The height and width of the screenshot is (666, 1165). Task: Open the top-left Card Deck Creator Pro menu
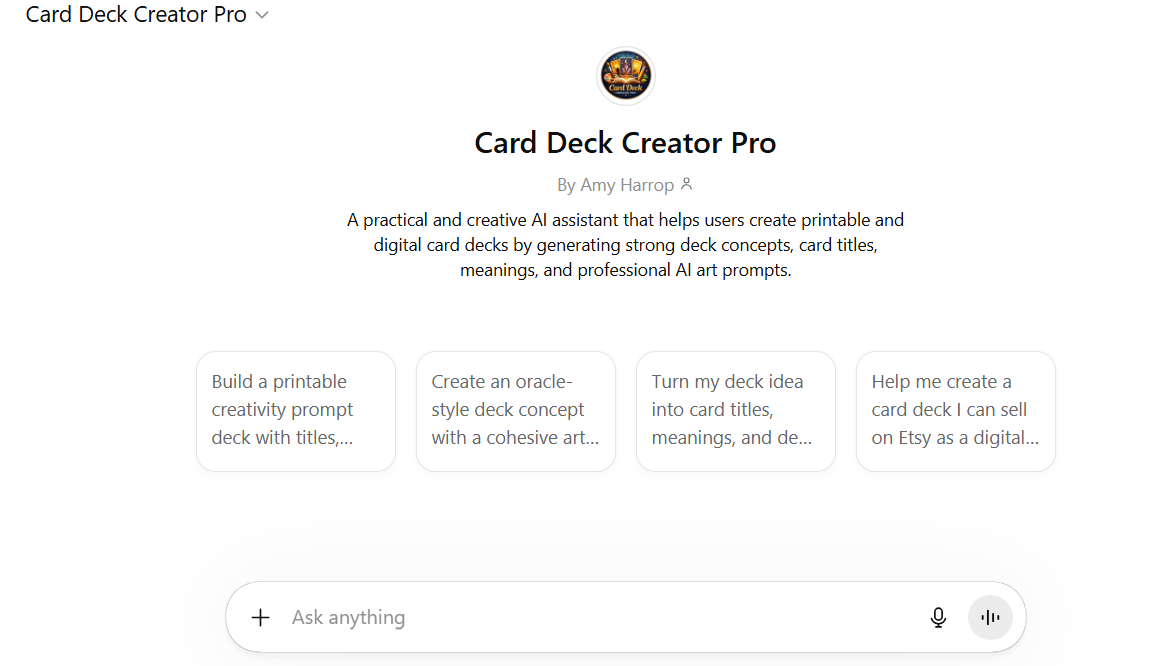coord(136,15)
